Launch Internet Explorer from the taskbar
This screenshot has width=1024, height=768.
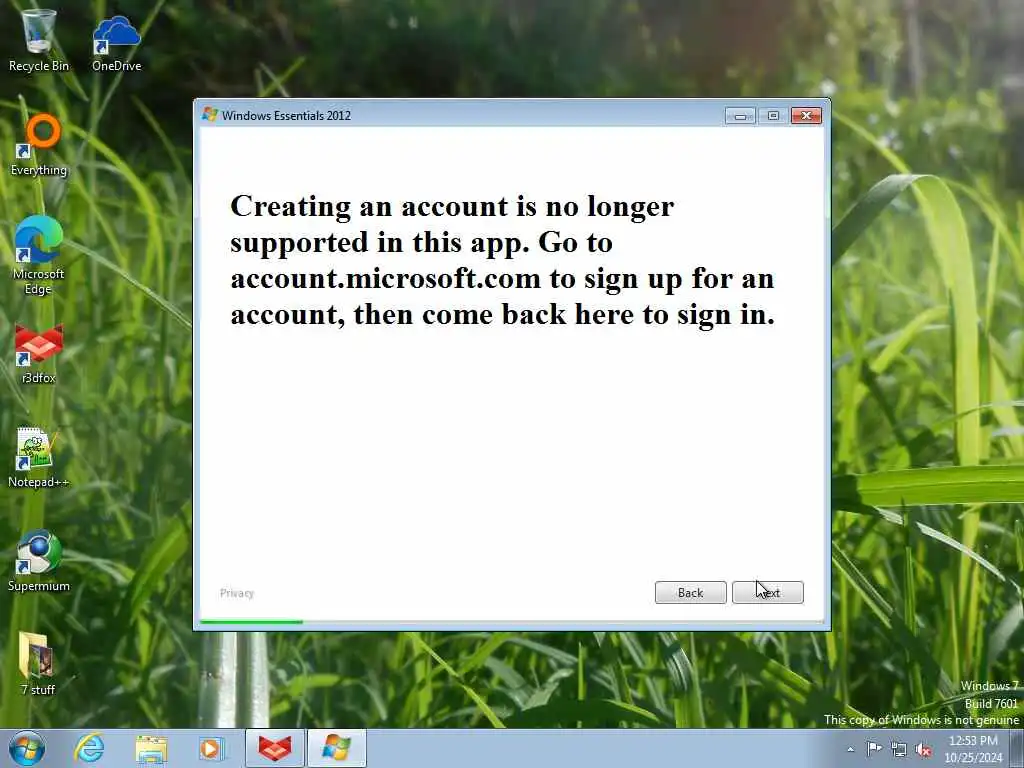[x=89, y=748]
